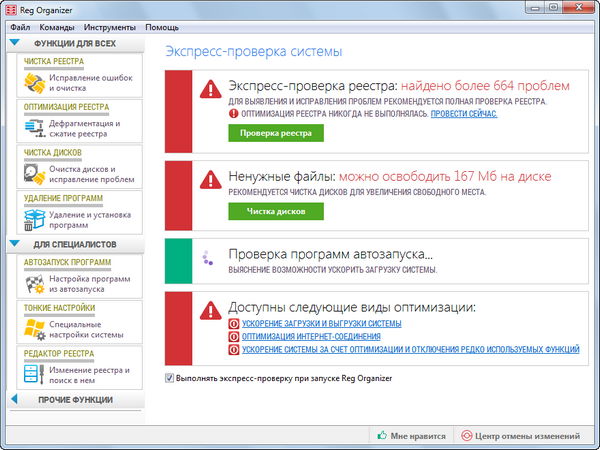
Task: Open the Файл menu
Action: 20,27
